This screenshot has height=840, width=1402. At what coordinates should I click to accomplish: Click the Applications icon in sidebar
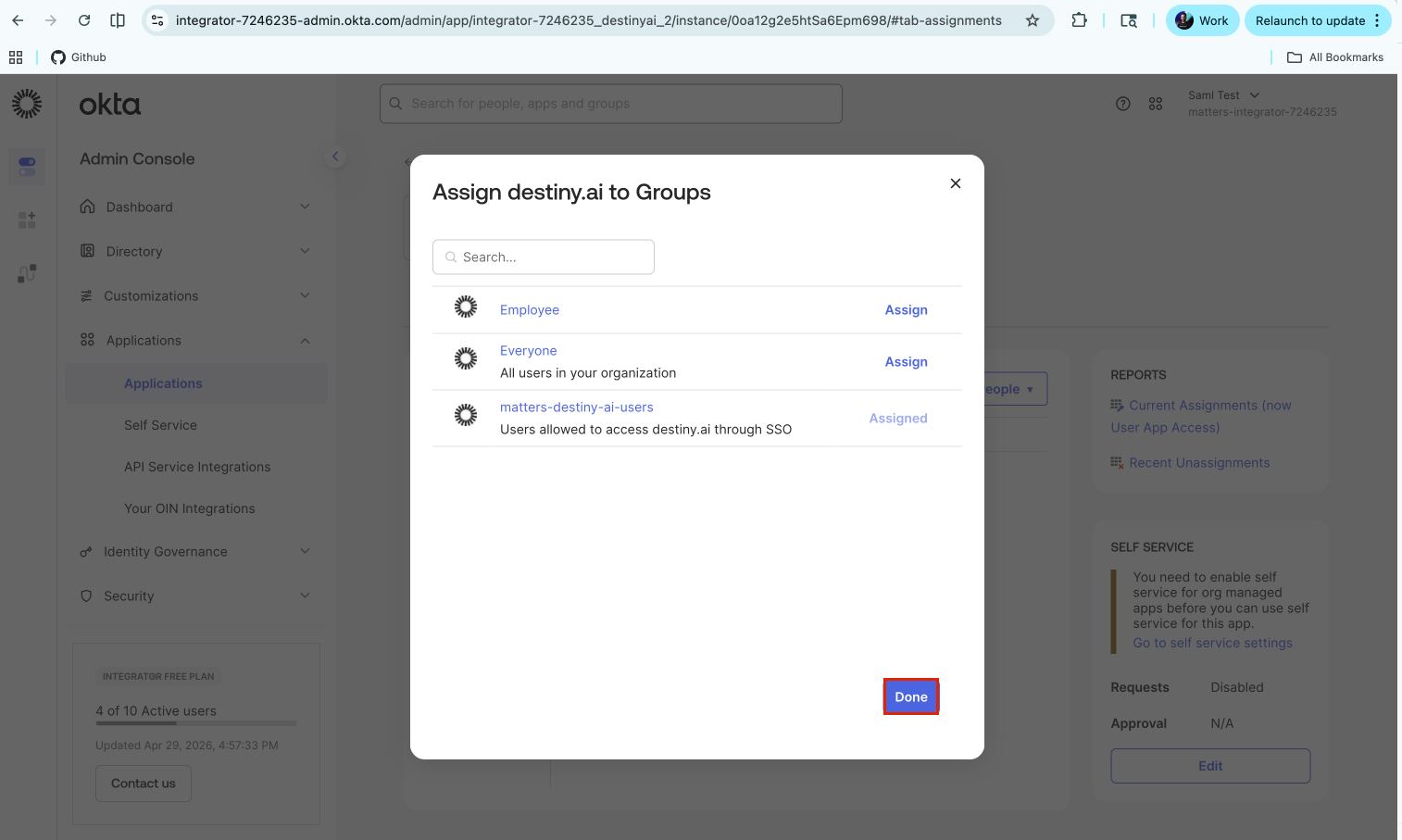click(x=87, y=340)
